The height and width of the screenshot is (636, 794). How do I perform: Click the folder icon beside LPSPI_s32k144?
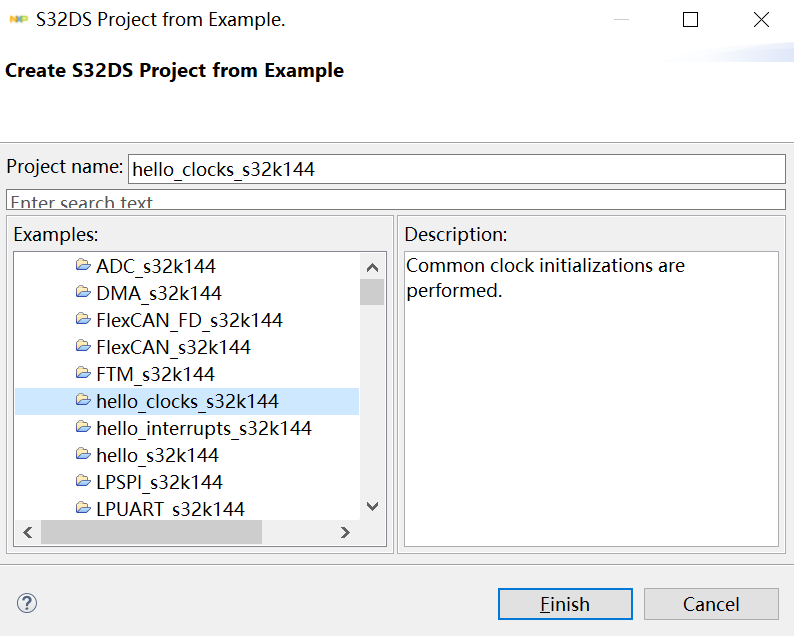click(x=83, y=482)
